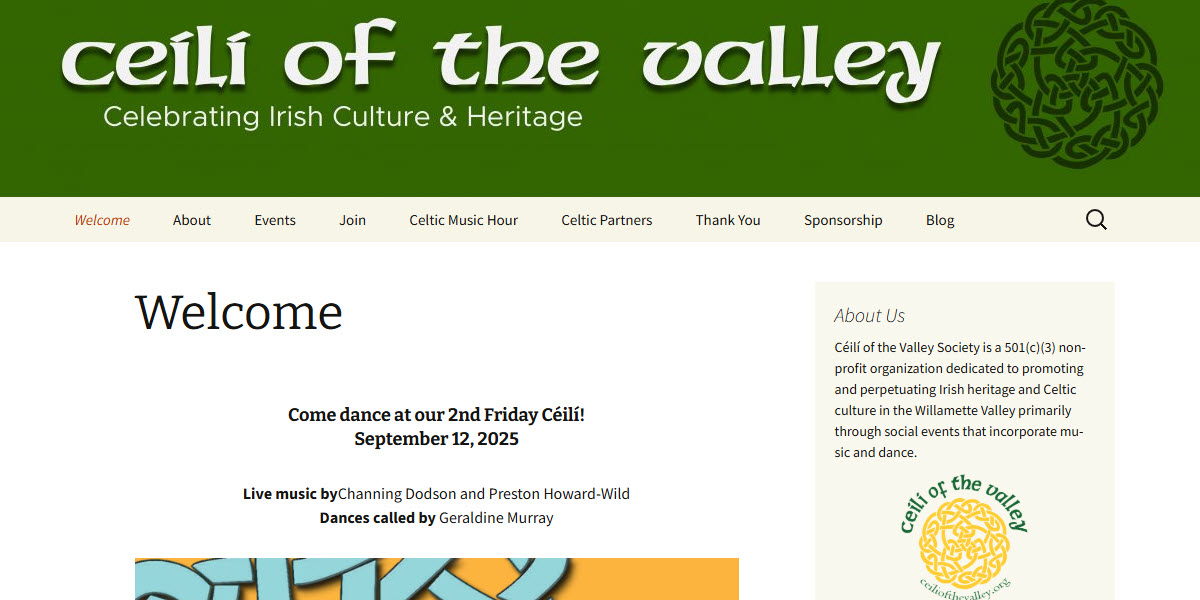This screenshot has height=600, width=1200.
Task: Open the Join page
Action: coord(352,219)
